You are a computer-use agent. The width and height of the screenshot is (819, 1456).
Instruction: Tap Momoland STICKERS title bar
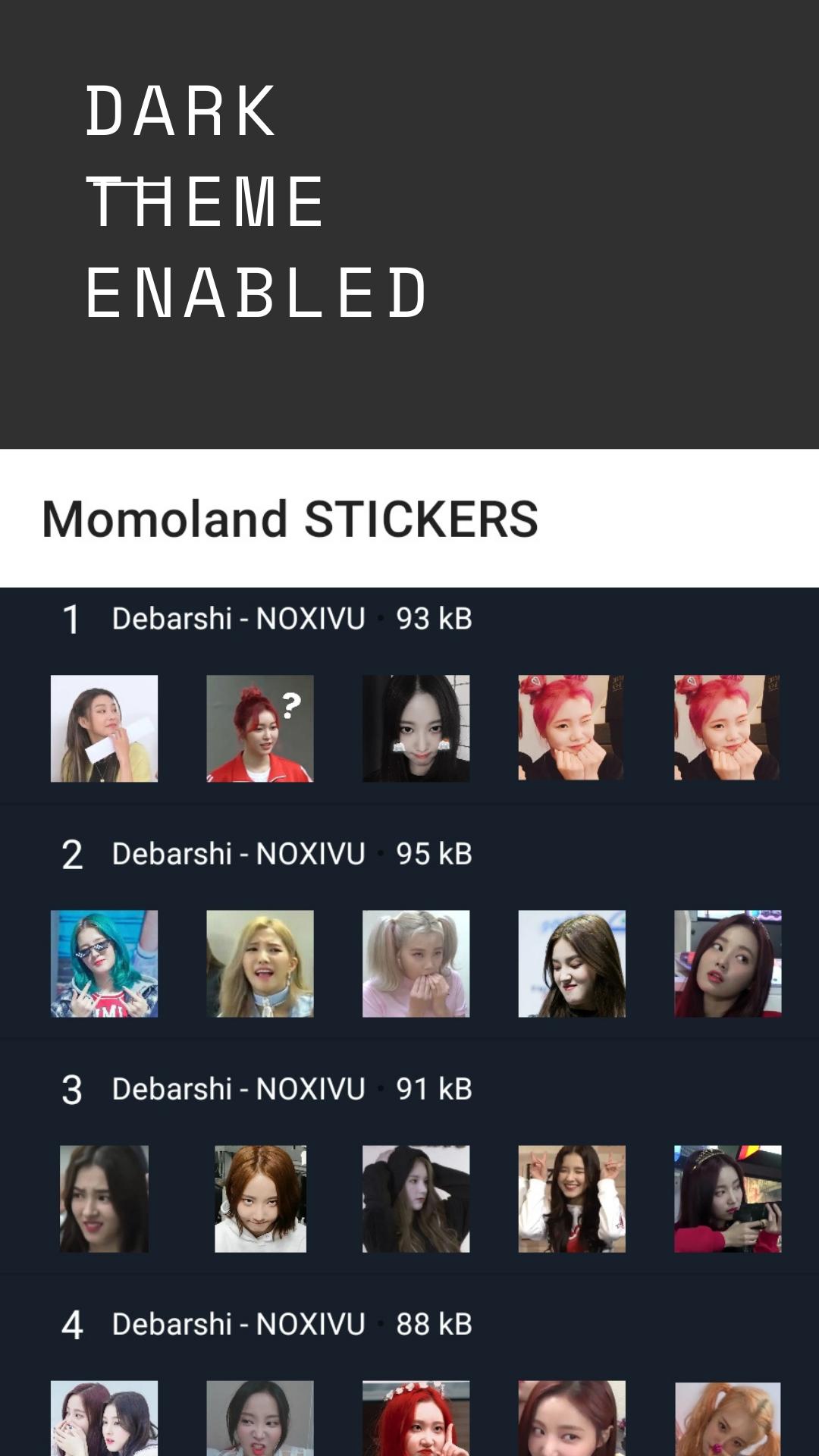pos(409,519)
